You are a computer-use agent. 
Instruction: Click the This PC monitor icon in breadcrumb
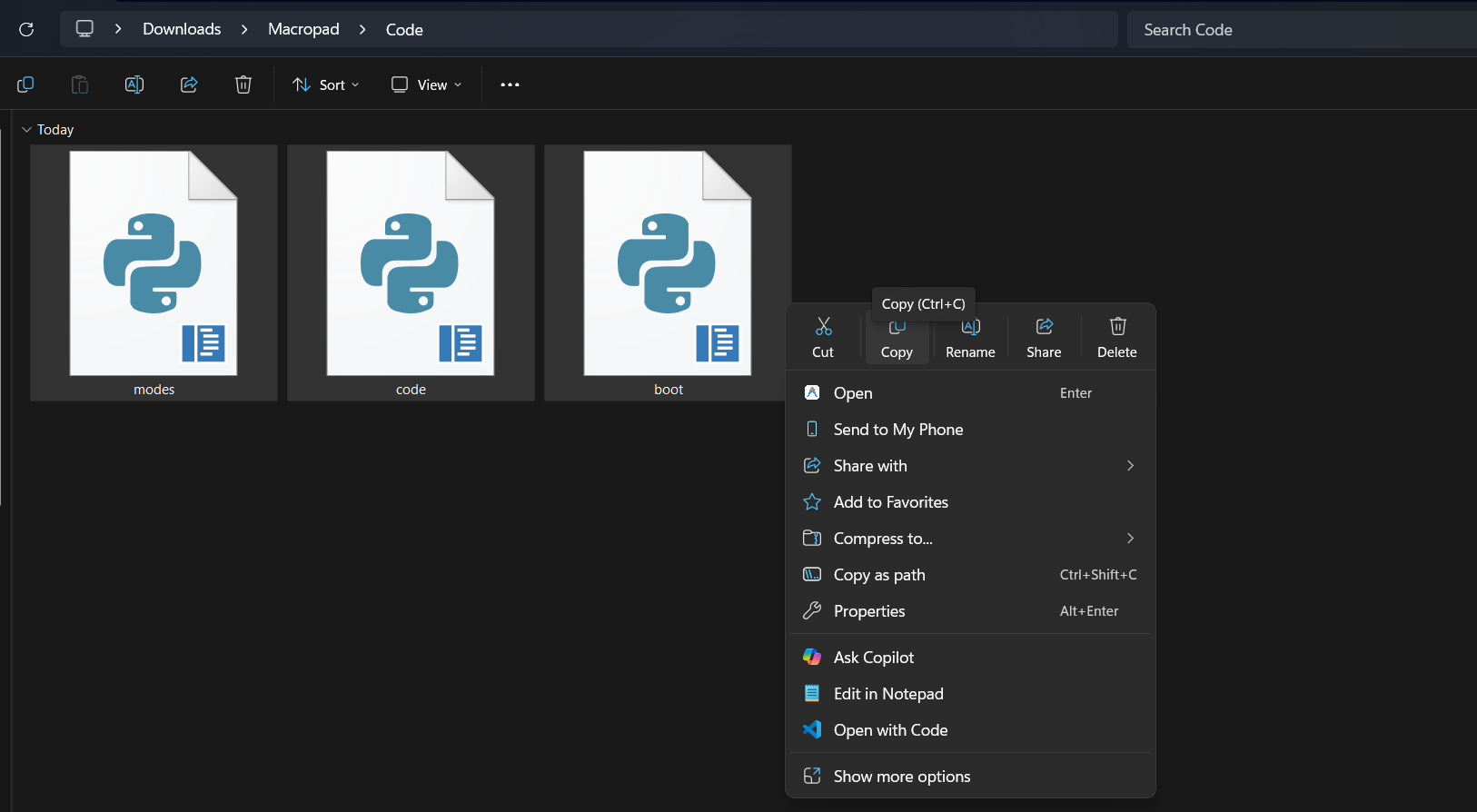coord(84,29)
